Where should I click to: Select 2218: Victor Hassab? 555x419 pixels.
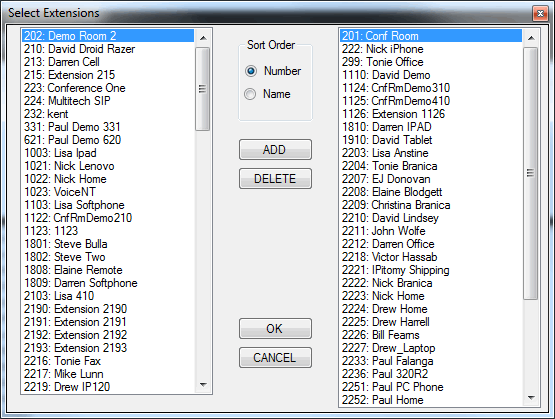coord(431,257)
